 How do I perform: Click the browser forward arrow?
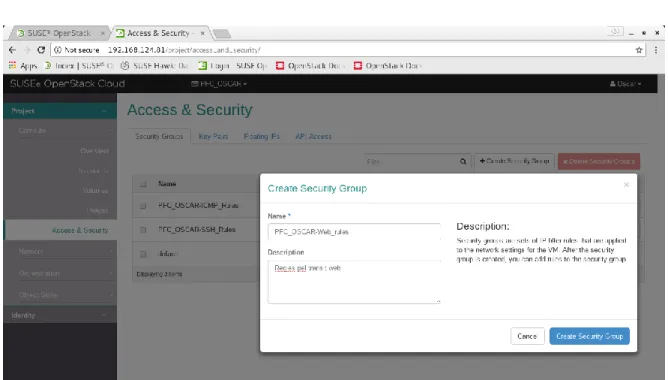coord(27,50)
